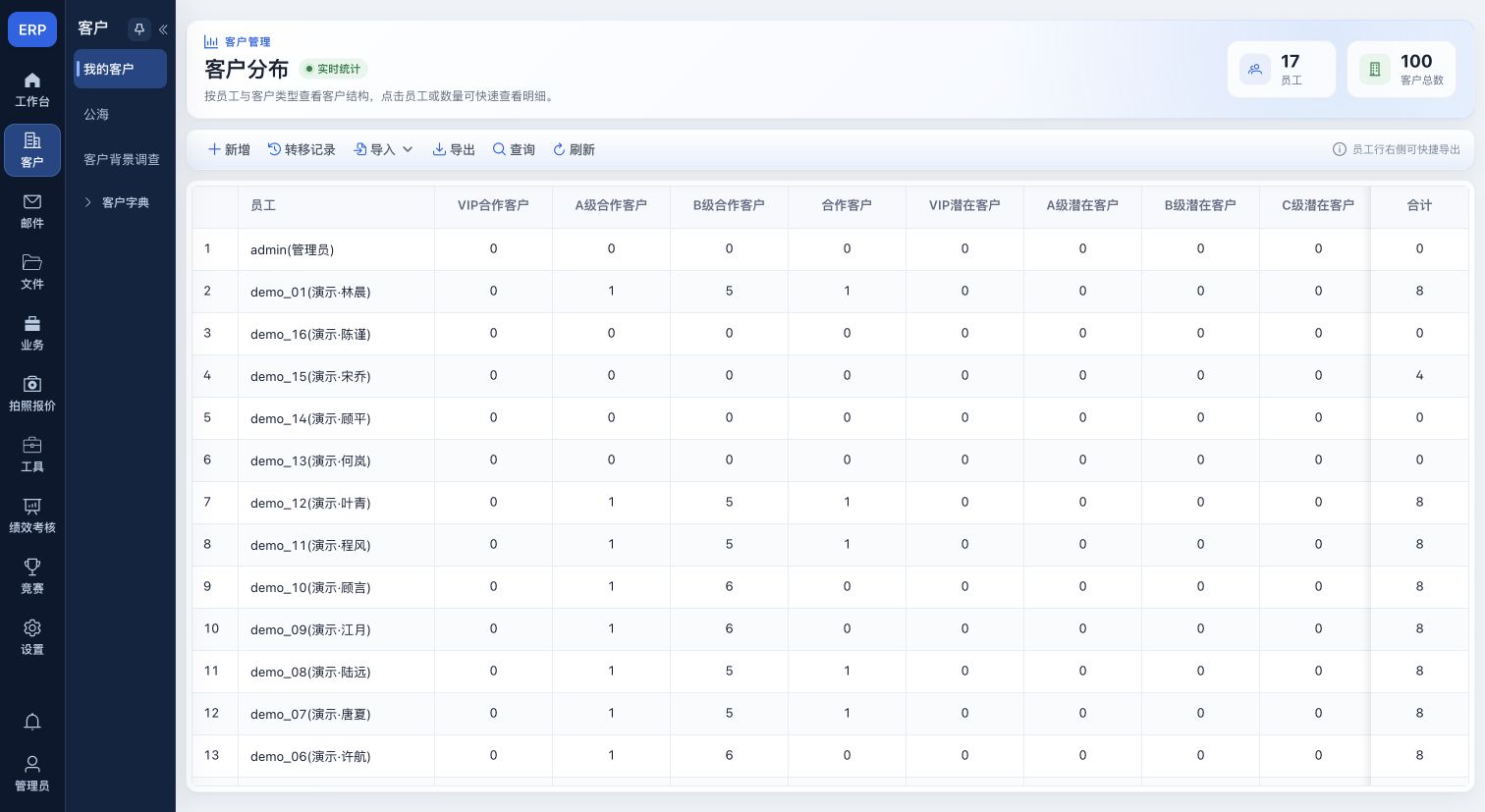This screenshot has height=812, width=1485.
Task: Click the info icon near 员工行右侧可快捷导出
Action: [x=1339, y=149]
